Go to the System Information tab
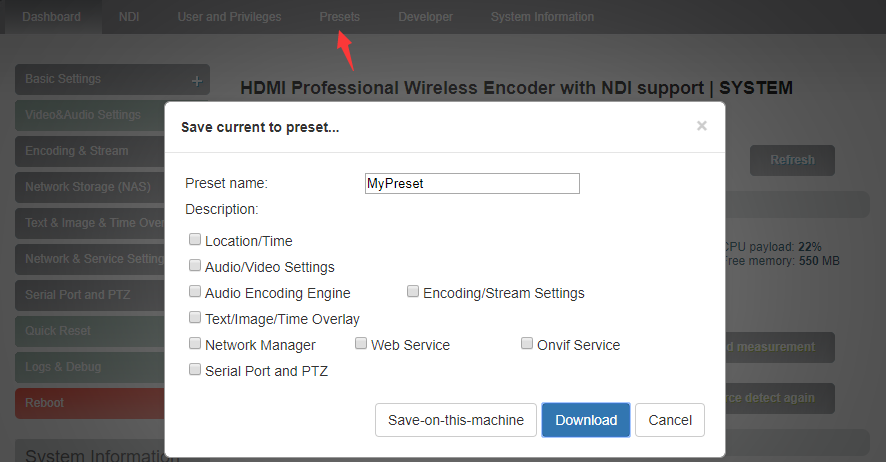886x462 pixels. pos(542,17)
